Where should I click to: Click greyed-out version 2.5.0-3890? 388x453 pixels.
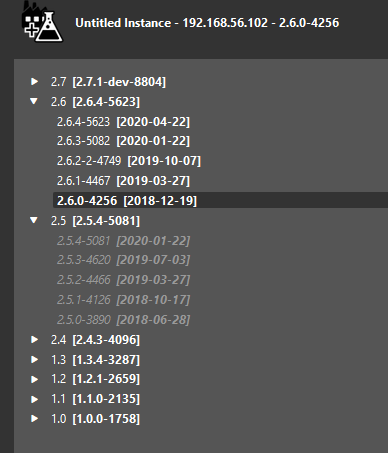123,320
